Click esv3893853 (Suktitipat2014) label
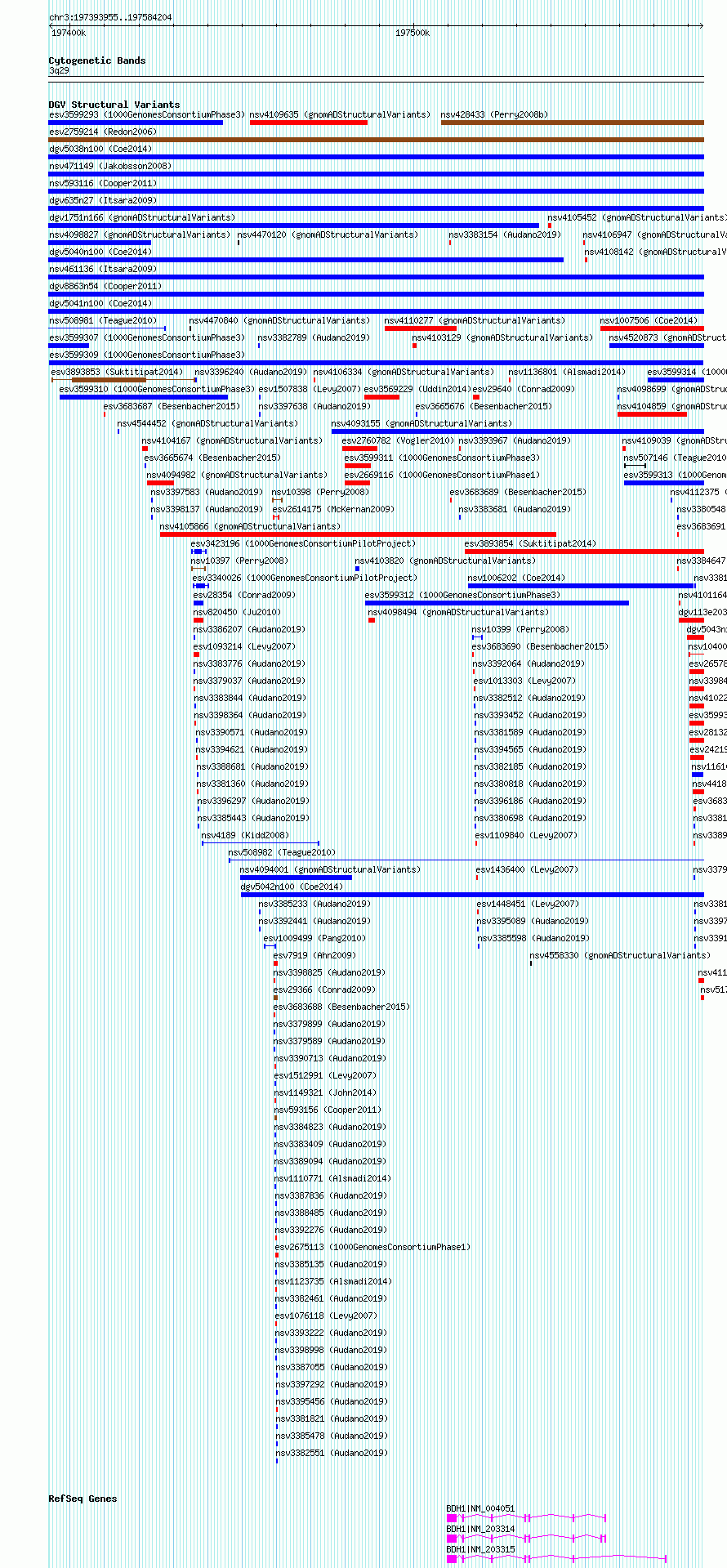Image resolution: width=727 pixels, height=1568 pixels. (x=117, y=373)
